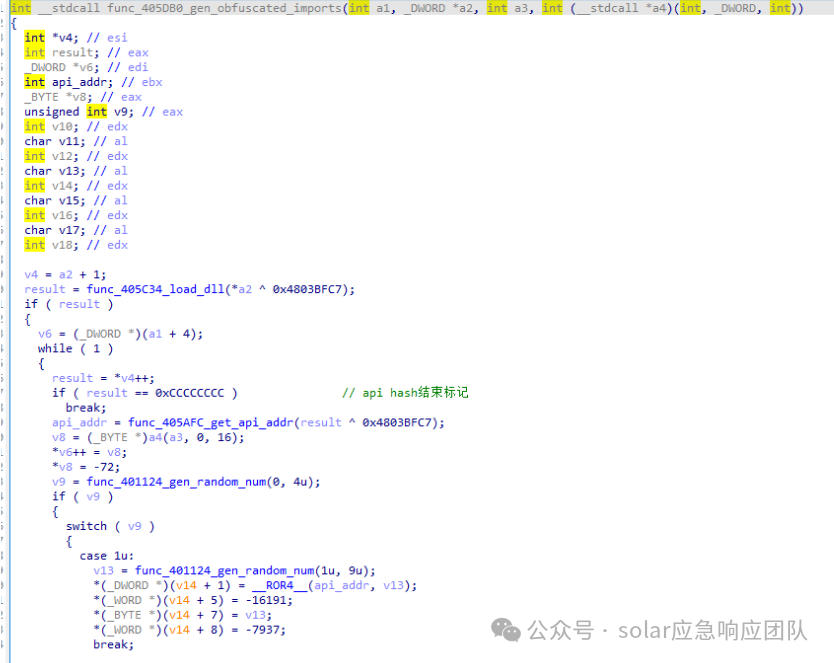Select the 'int v14; // edx' declaration
The image size is (834, 663).
click(x=76, y=186)
